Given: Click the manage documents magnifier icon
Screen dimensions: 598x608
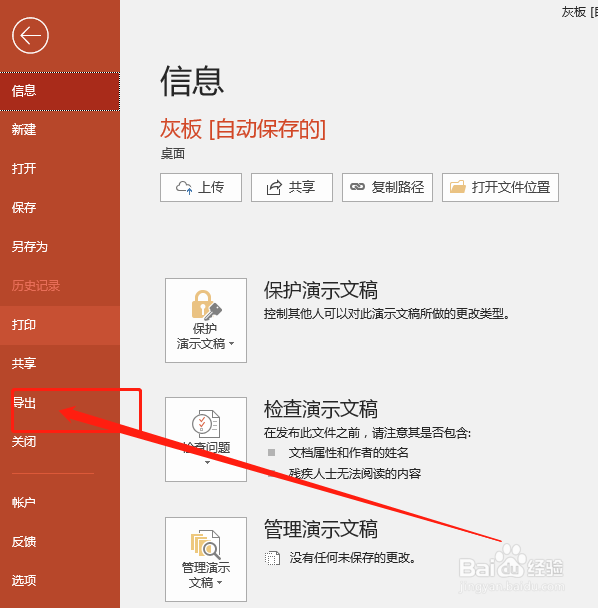Looking at the screenshot, I should [x=206, y=544].
